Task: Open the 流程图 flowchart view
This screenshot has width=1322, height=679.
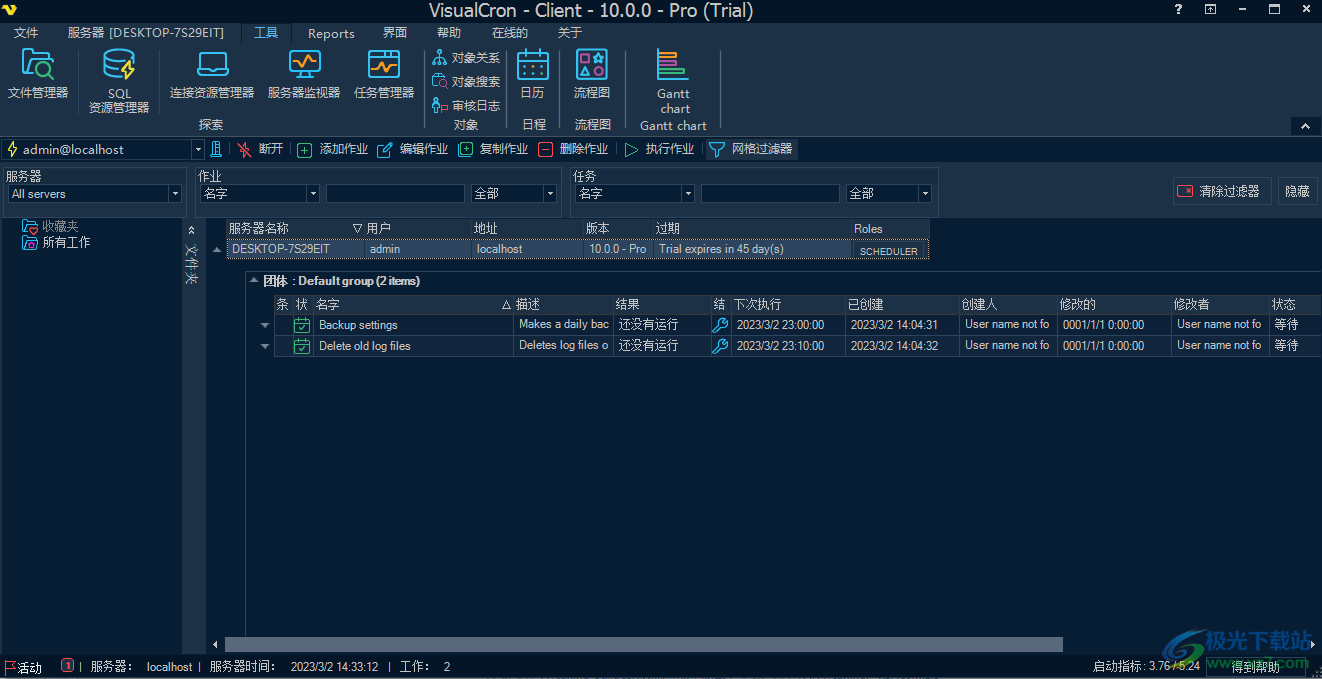Action: tap(592, 75)
